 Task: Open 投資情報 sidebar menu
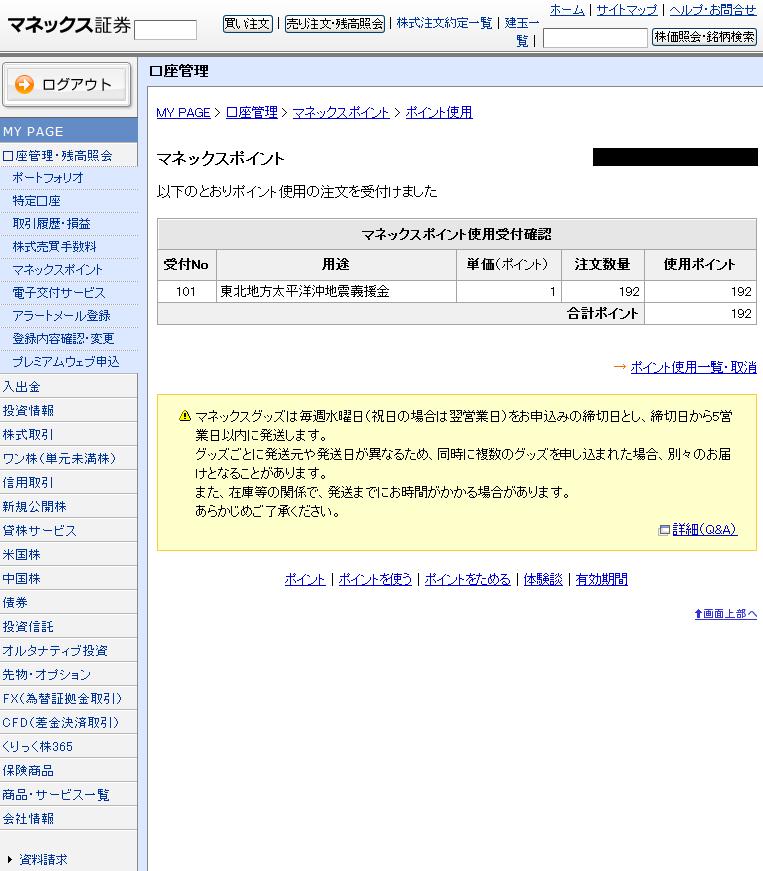click(69, 410)
